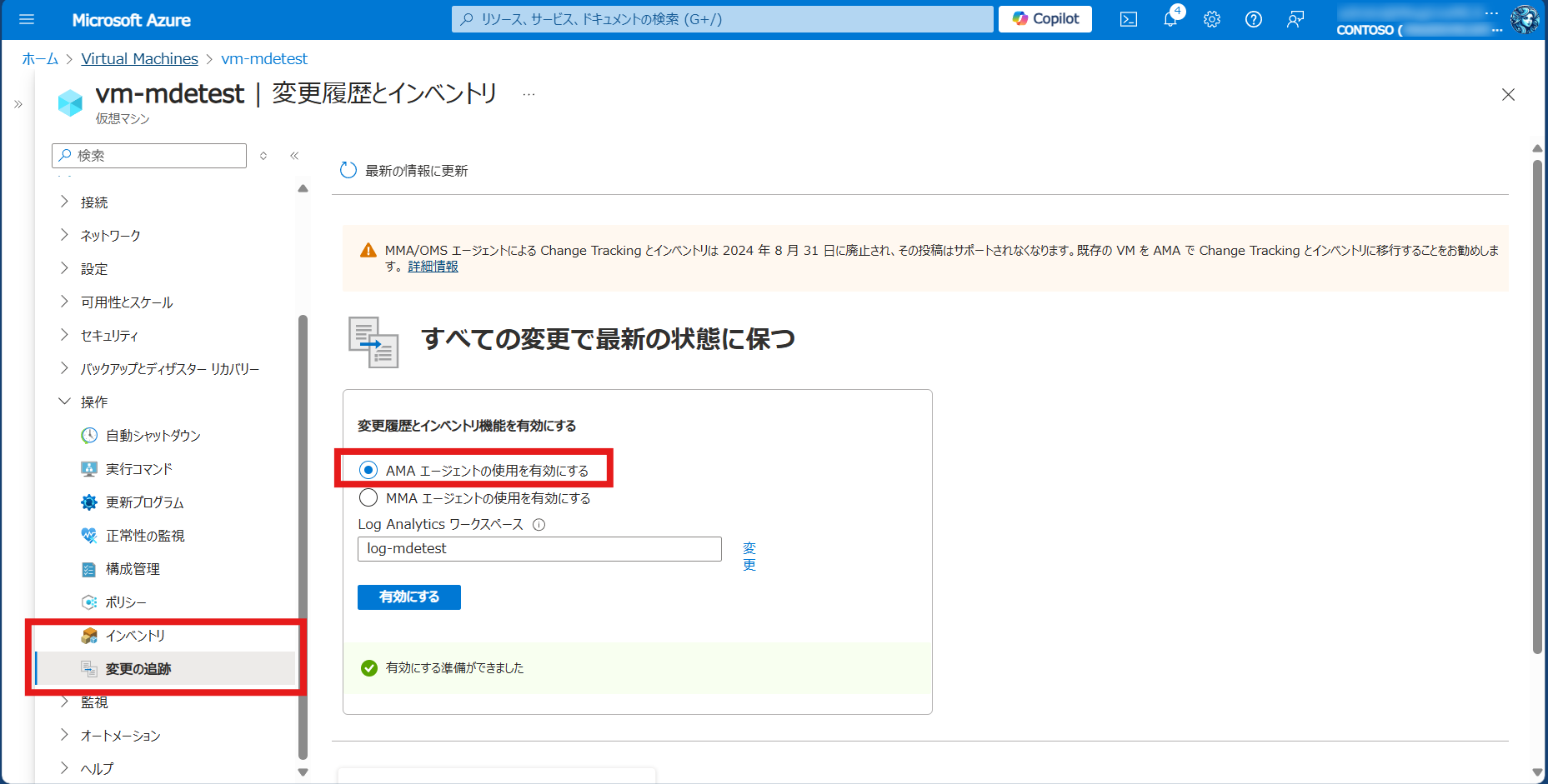Select 変更の追跡 menu item
This screenshot has width=1548, height=784.
pos(167,669)
